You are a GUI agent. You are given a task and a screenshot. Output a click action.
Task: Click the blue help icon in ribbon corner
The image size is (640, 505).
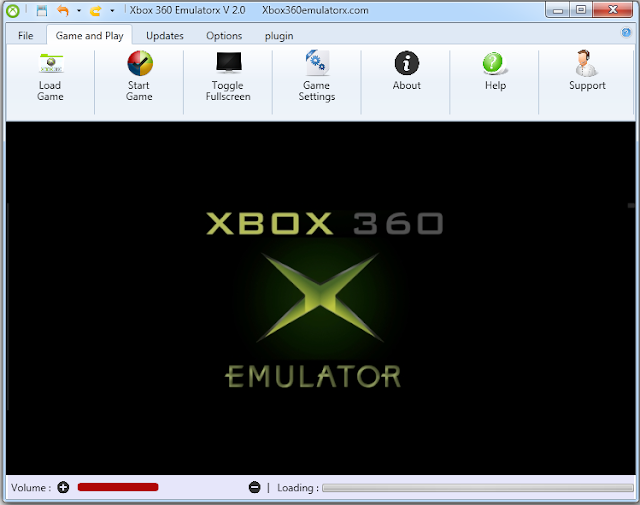626,32
